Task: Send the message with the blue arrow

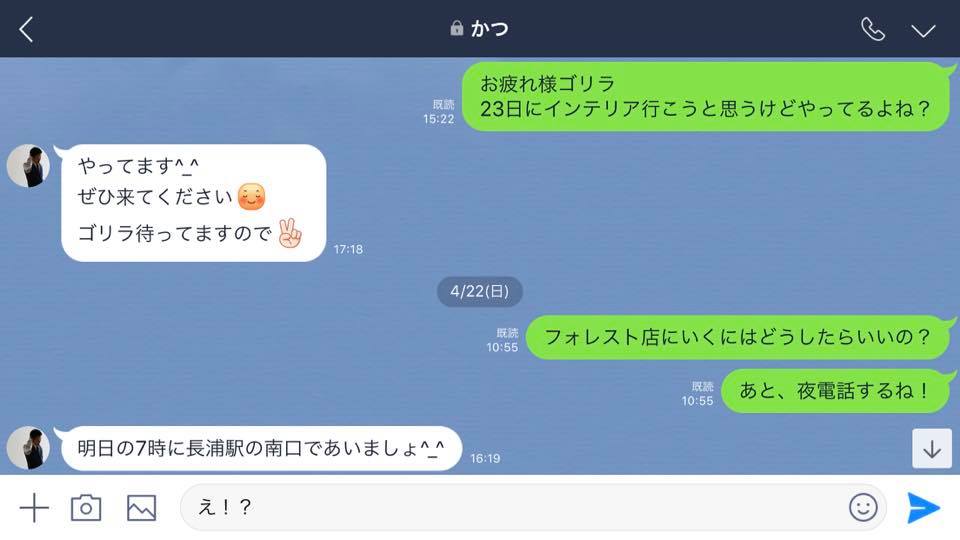Action: pyautogui.click(x=923, y=508)
